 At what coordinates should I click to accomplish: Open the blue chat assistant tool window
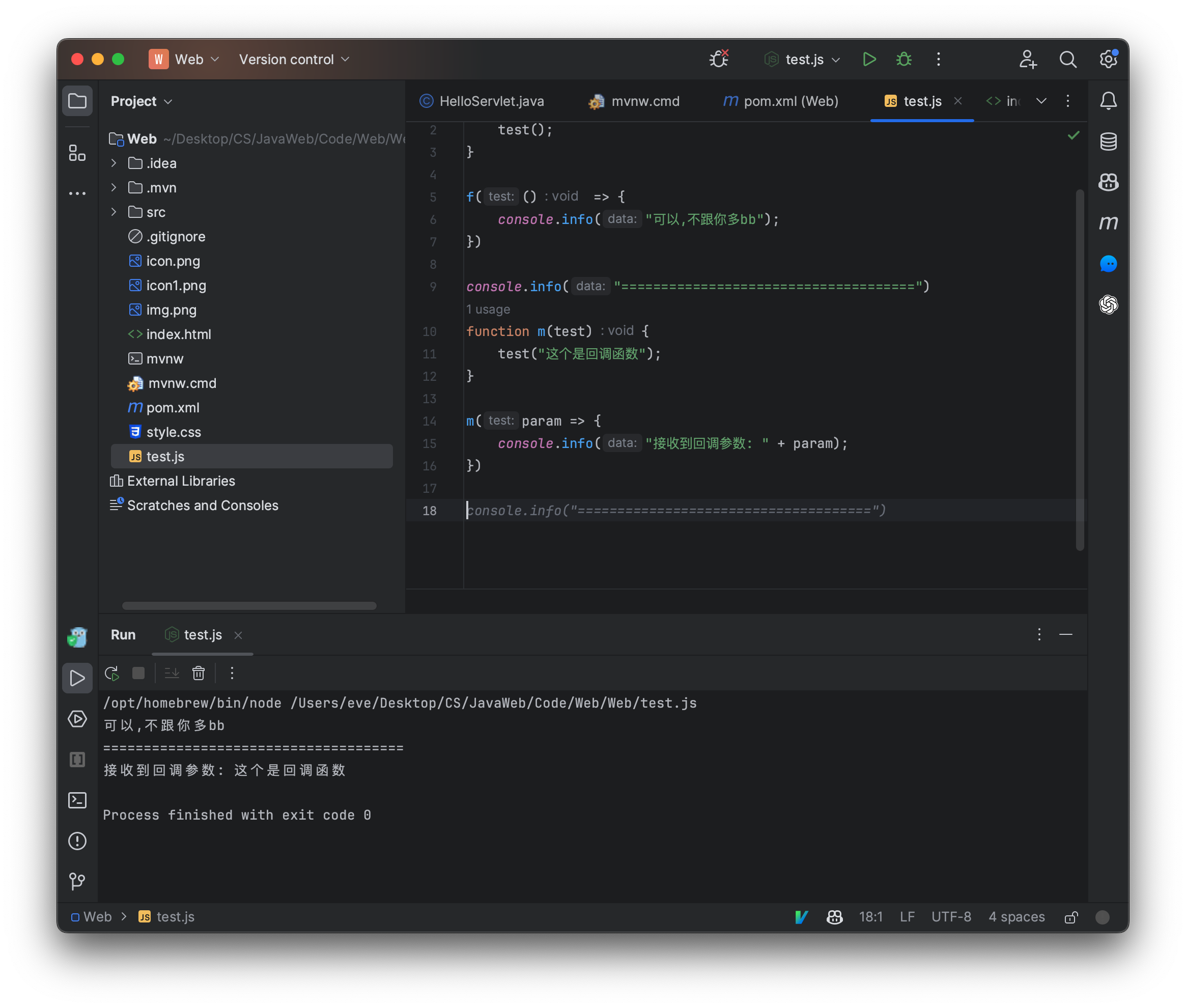[x=1108, y=264]
